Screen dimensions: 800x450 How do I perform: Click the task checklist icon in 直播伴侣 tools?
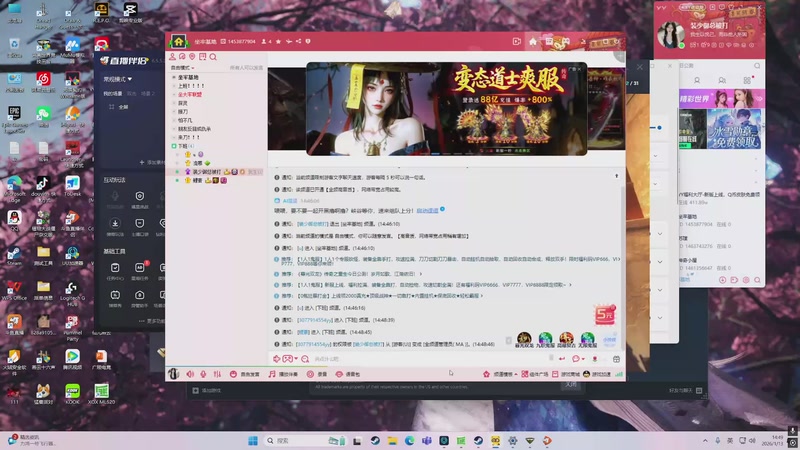click(115, 268)
